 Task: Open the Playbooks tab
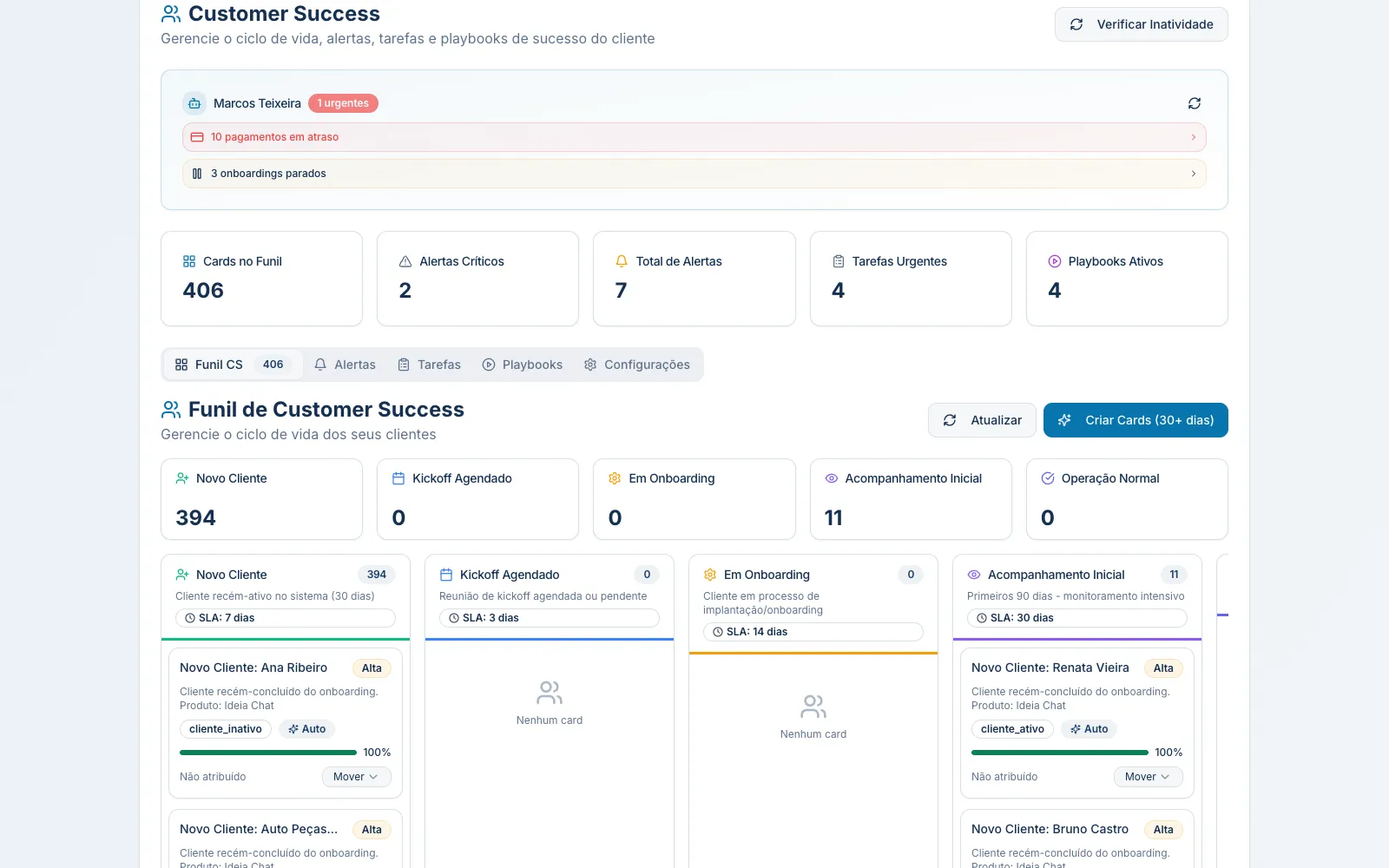523,365
